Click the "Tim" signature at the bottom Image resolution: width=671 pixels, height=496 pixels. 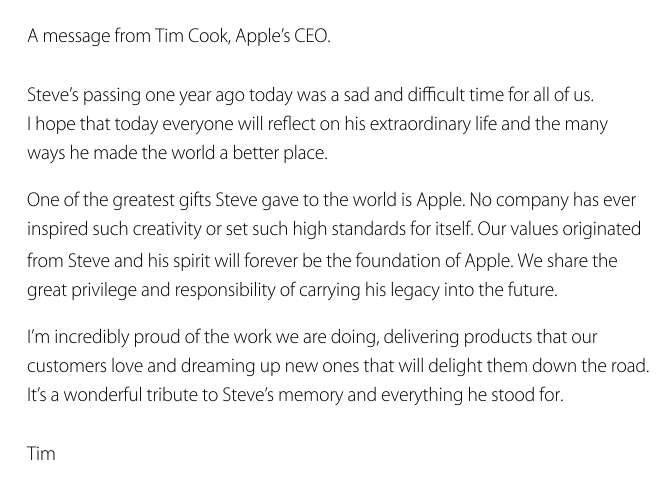click(x=41, y=453)
